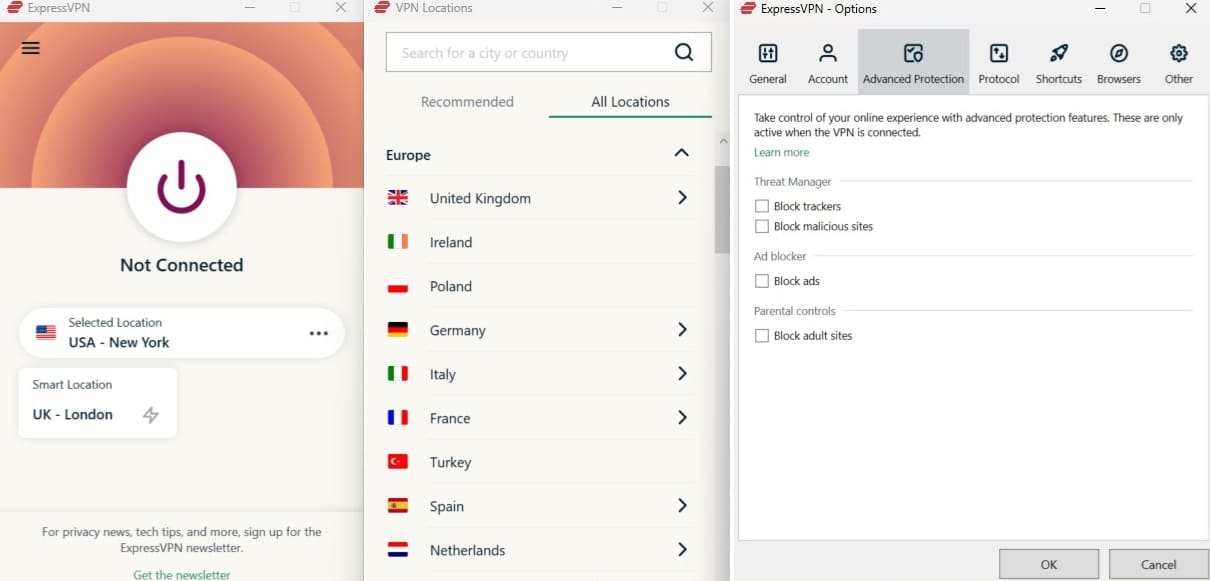
Task: Click the VPN Locations list scrollbar
Action: pyautogui.click(x=721, y=210)
